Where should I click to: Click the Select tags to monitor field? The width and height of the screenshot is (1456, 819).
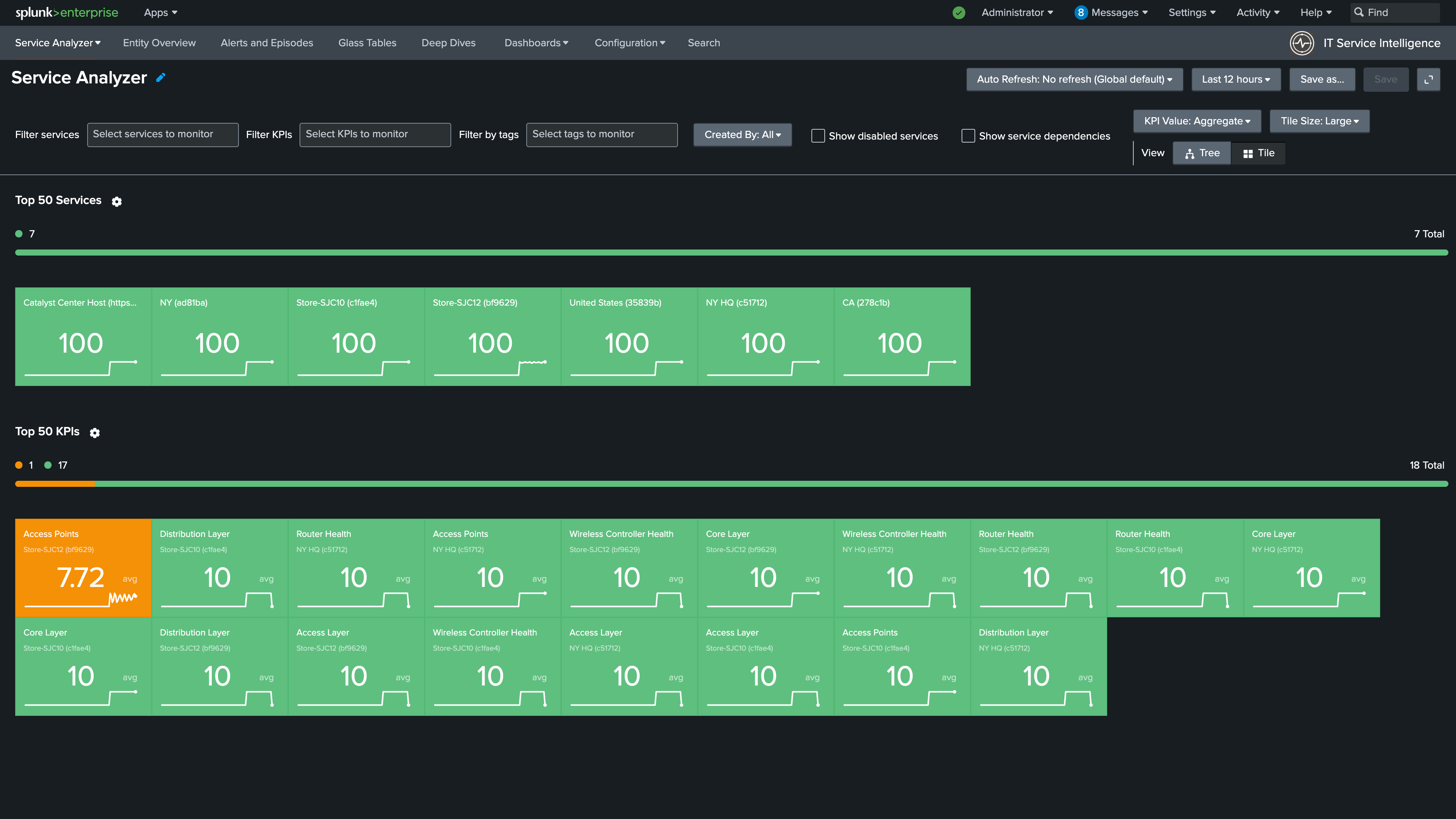pos(602,135)
